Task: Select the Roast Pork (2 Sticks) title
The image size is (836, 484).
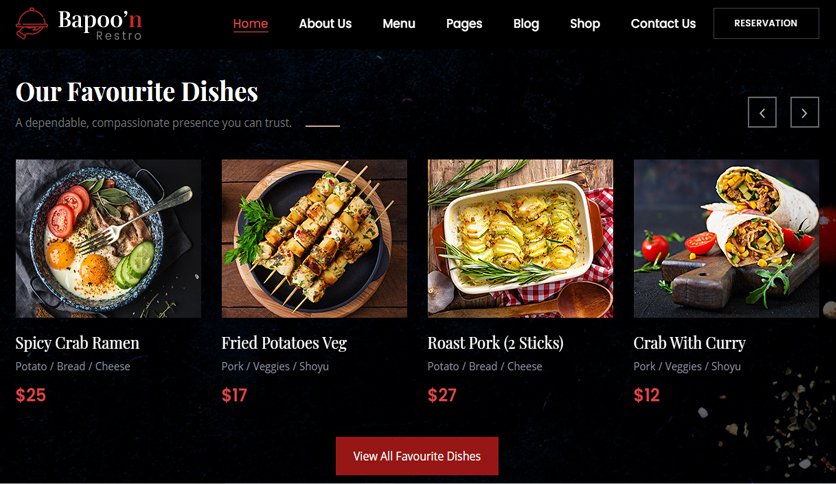Action: pyautogui.click(x=495, y=343)
